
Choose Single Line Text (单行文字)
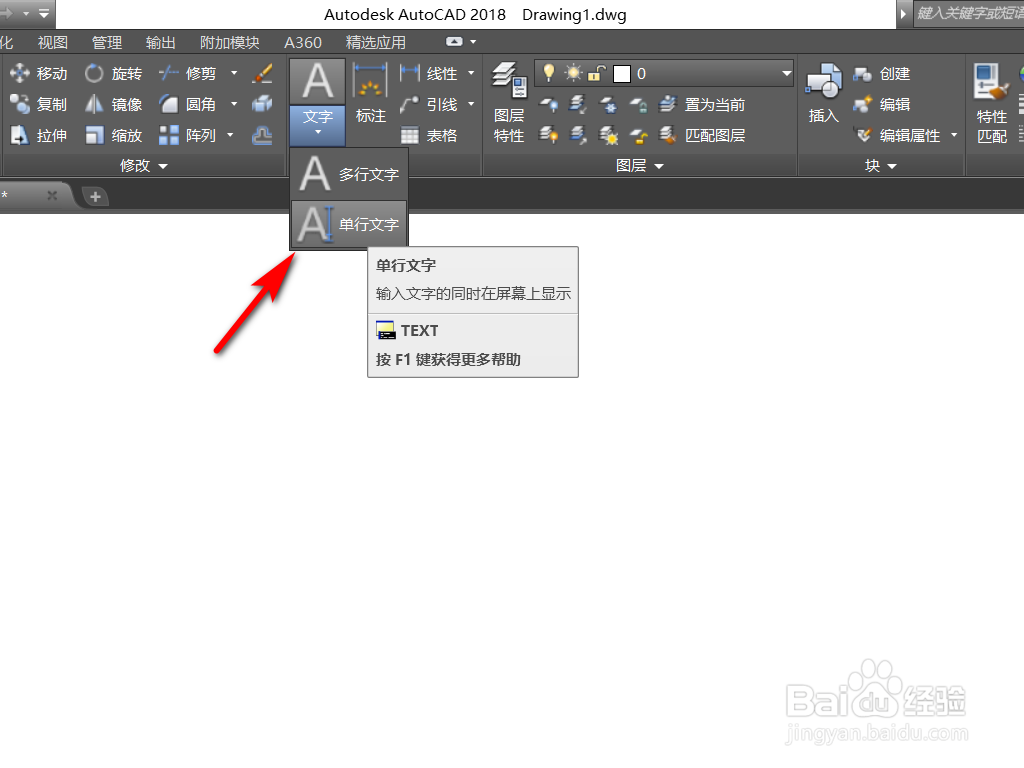[x=349, y=224]
